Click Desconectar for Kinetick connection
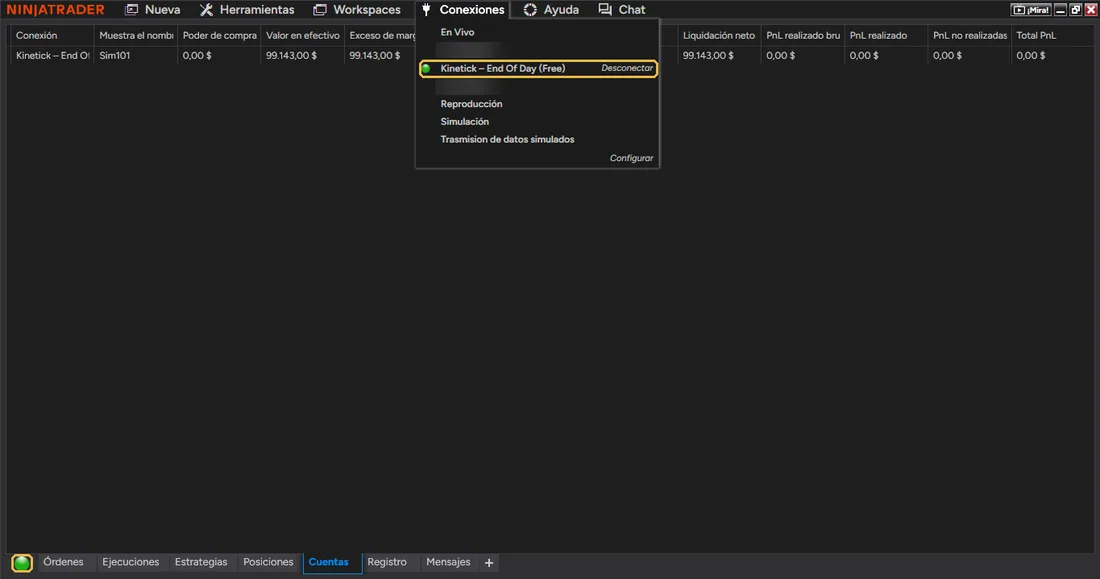The image size is (1100, 579). 626,68
